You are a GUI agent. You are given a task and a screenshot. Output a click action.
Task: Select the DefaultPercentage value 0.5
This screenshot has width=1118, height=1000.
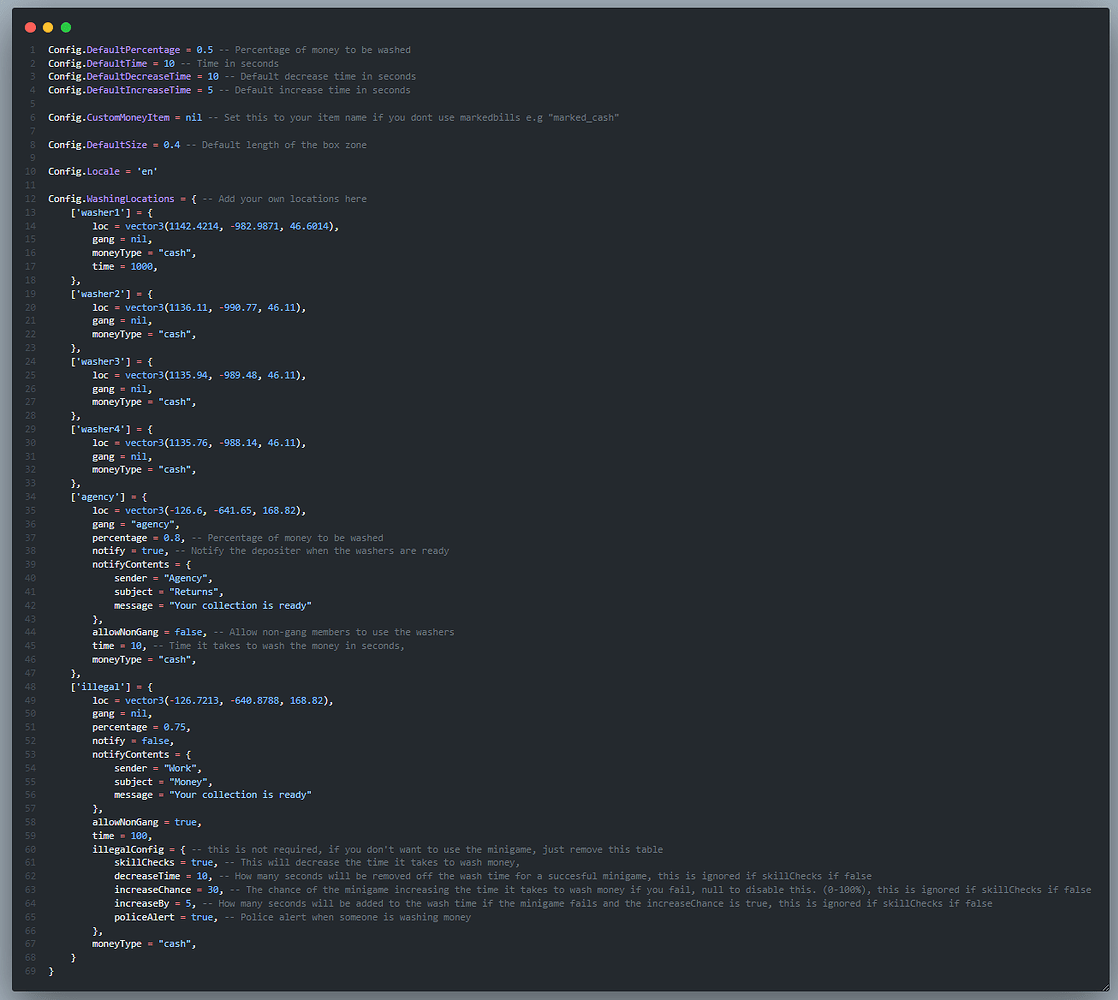[x=205, y=49]
